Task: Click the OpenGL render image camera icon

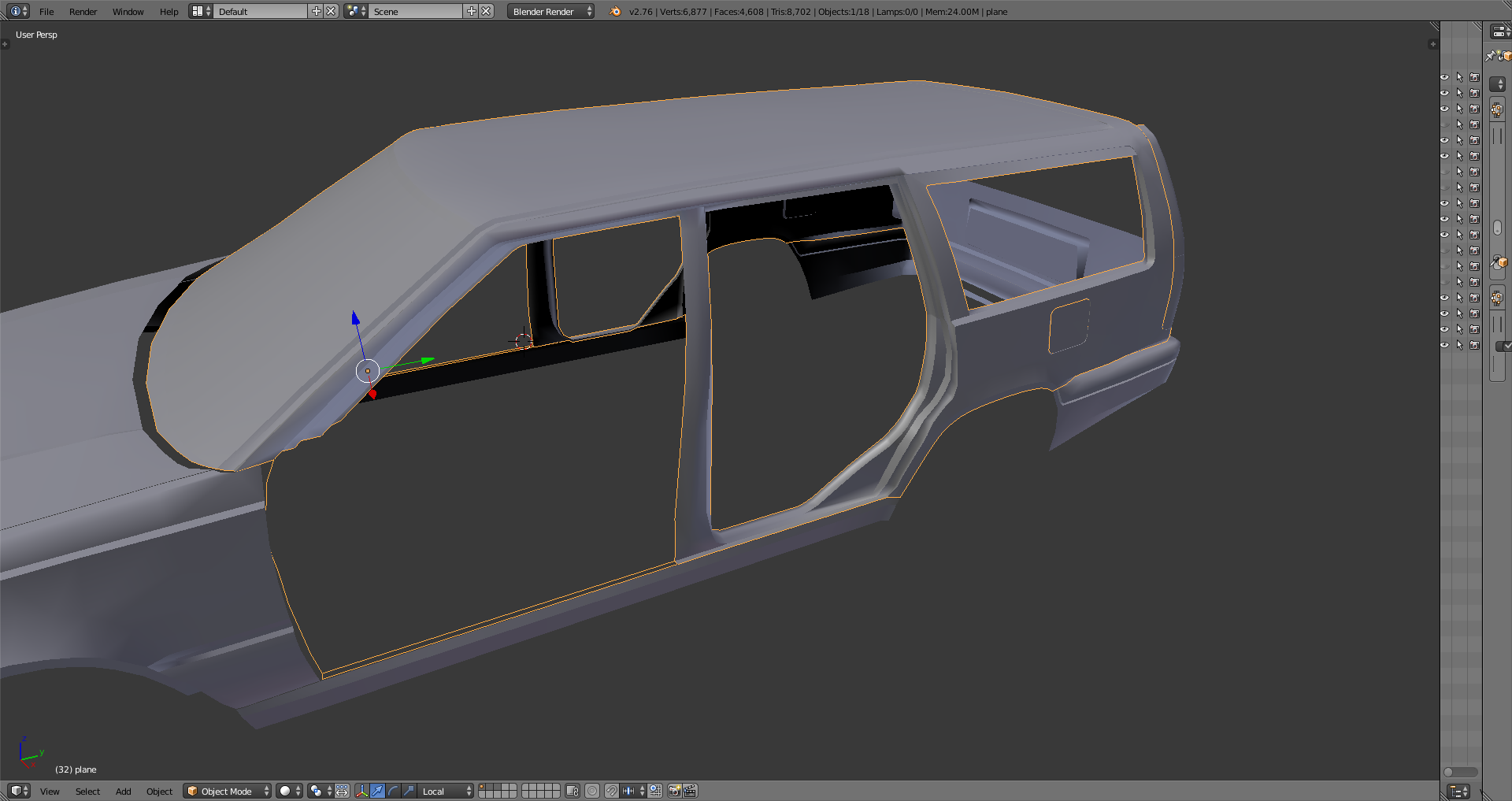Action: pyautogui.click(x=674, y=791)
